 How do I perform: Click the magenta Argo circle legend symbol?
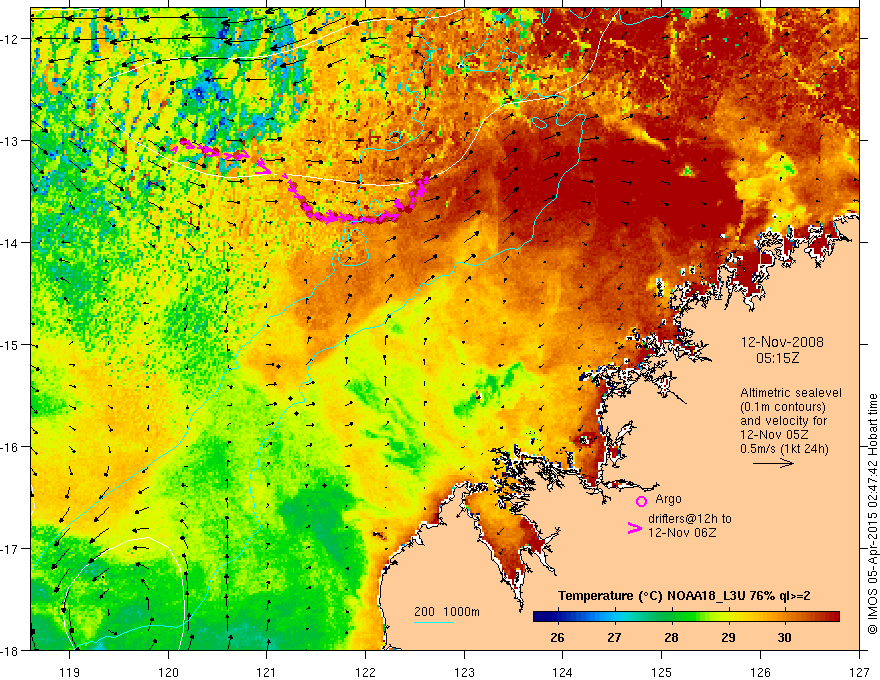pos(641,501)
